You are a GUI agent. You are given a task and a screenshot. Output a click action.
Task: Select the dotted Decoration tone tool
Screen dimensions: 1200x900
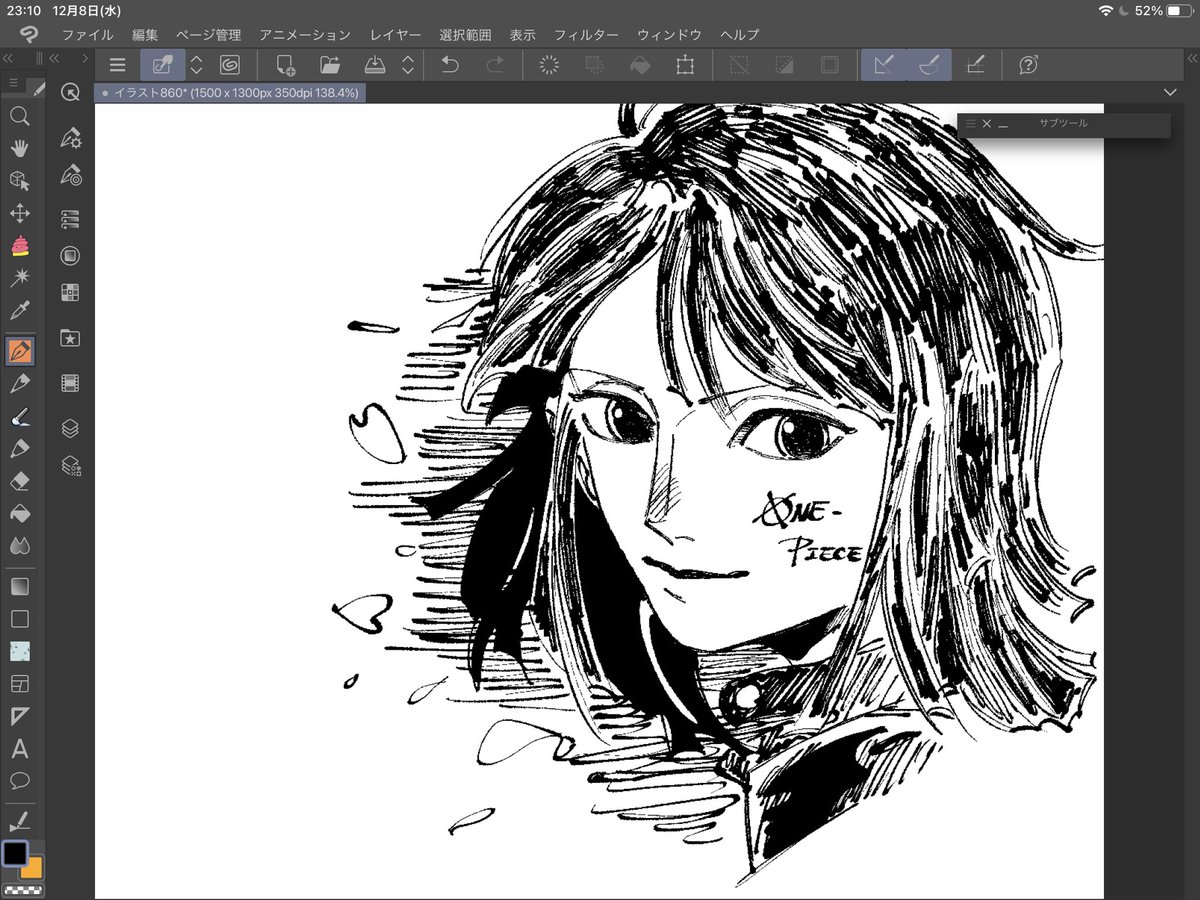tap(19, 651)
